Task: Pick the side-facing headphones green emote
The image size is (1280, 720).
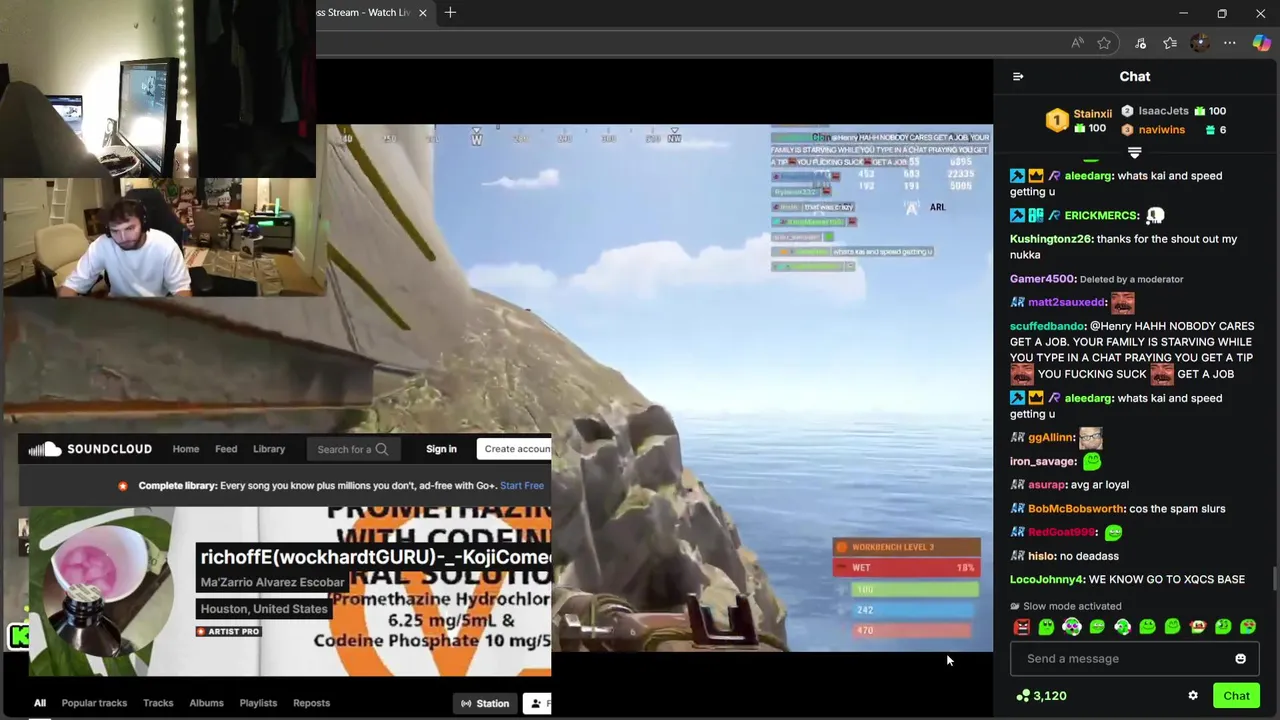Action: point(1123,627)
